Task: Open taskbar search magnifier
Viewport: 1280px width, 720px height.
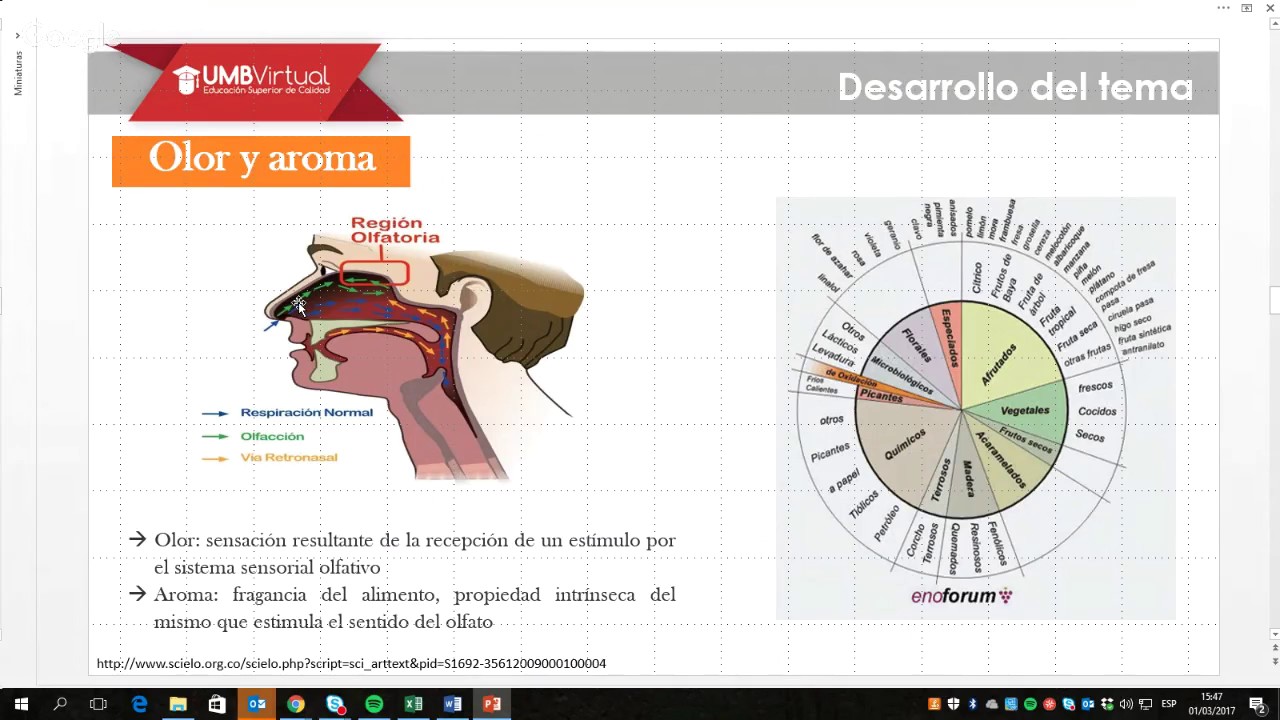Action: click(x=60, y=704)
